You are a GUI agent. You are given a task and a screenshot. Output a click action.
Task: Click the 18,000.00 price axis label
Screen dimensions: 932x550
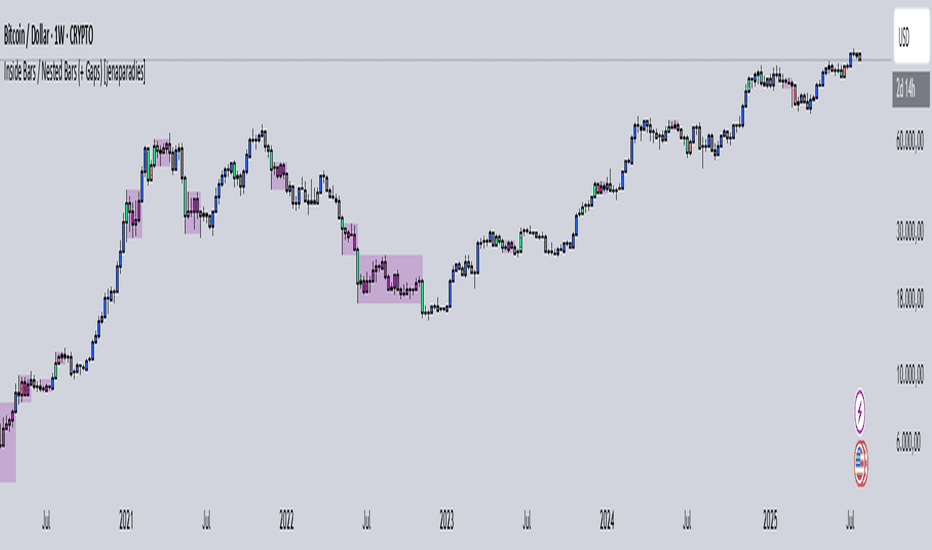909,298
